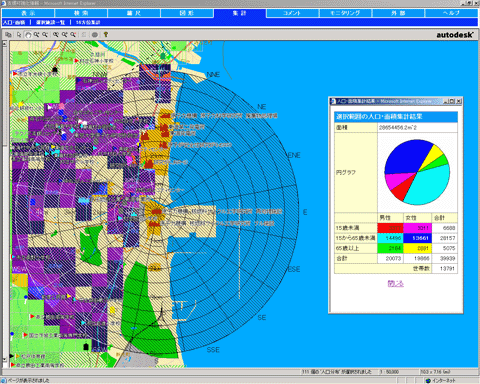This screenshot has height=384, width=480.
Task: Click the ENE direction label on map
Action: pos(294,155)
